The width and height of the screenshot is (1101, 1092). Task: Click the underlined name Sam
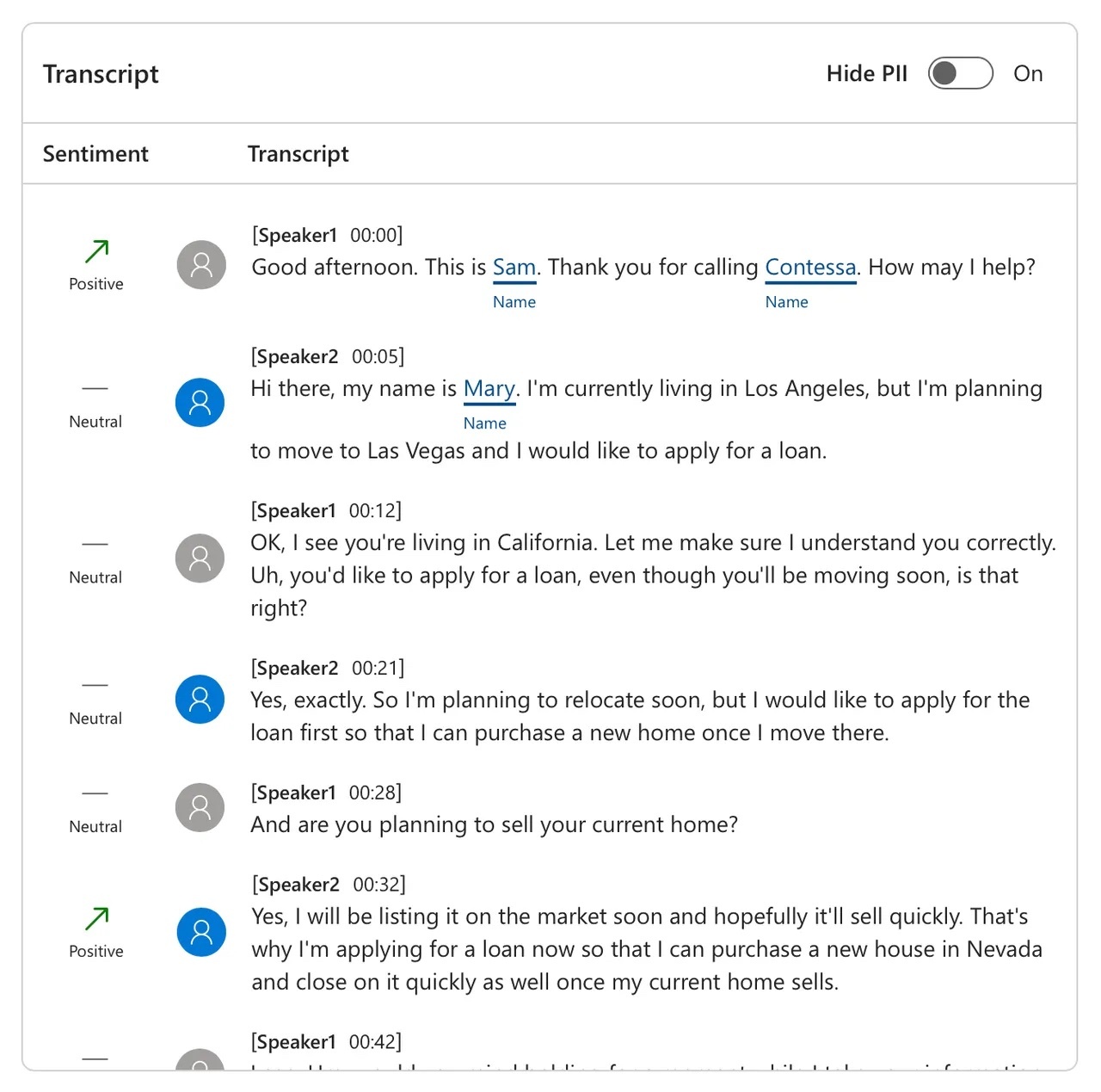tap(514, 268)
